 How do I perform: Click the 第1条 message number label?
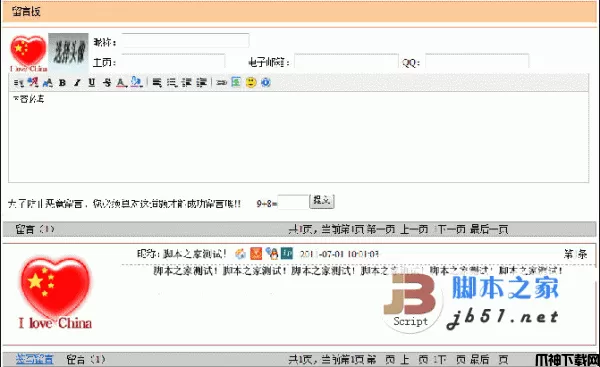point(576,254)
